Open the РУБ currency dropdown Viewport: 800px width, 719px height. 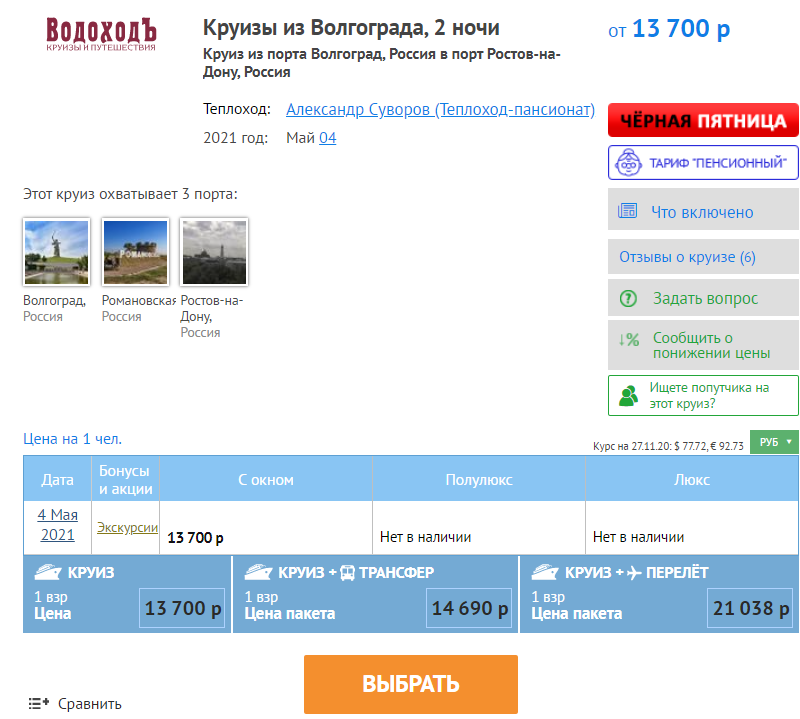(774, 442)
